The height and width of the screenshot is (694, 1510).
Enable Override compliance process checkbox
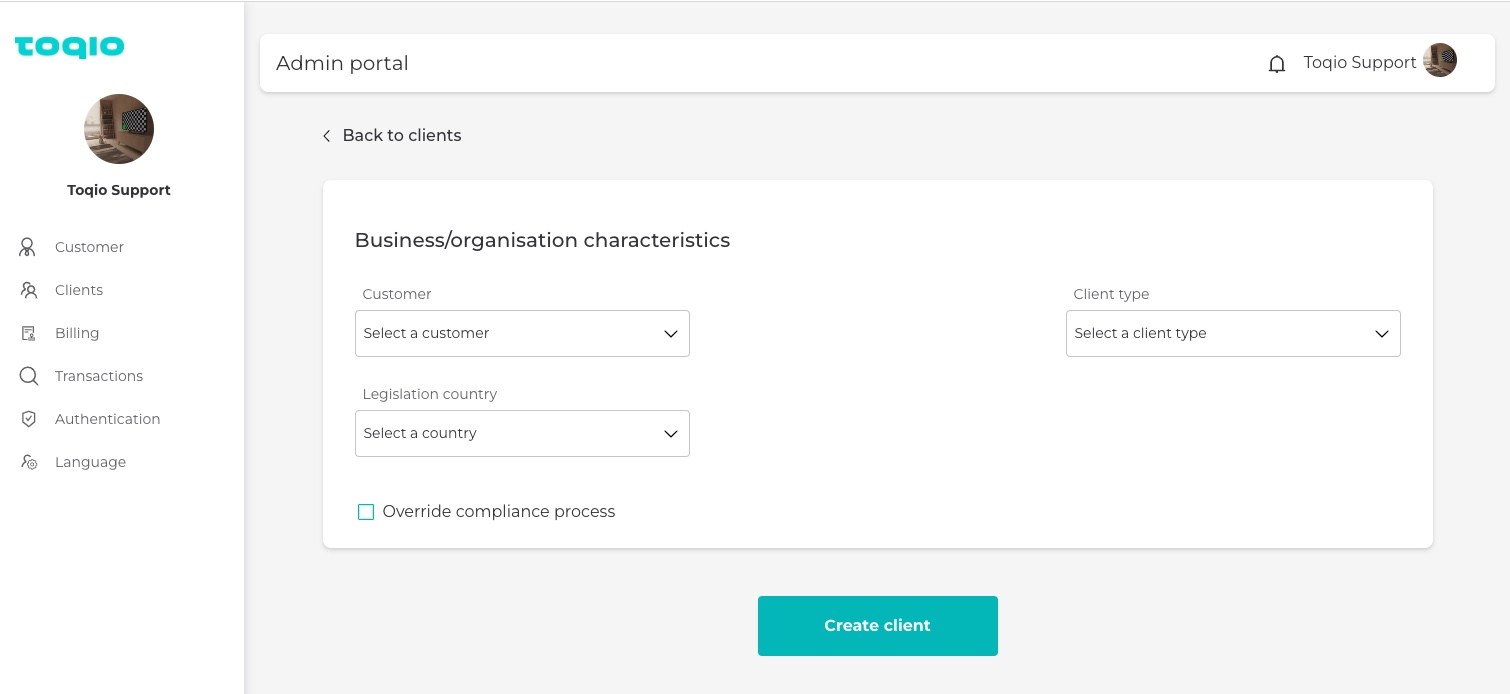tap(366, 512)
